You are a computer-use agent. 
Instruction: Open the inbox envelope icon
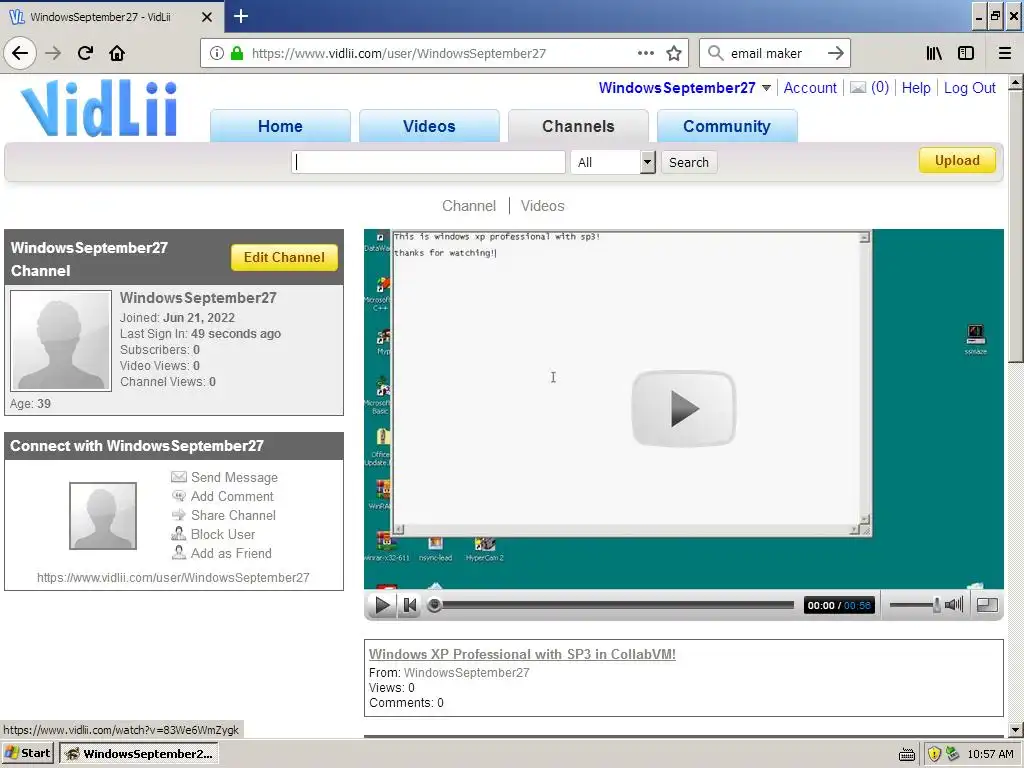pos(857,88)
